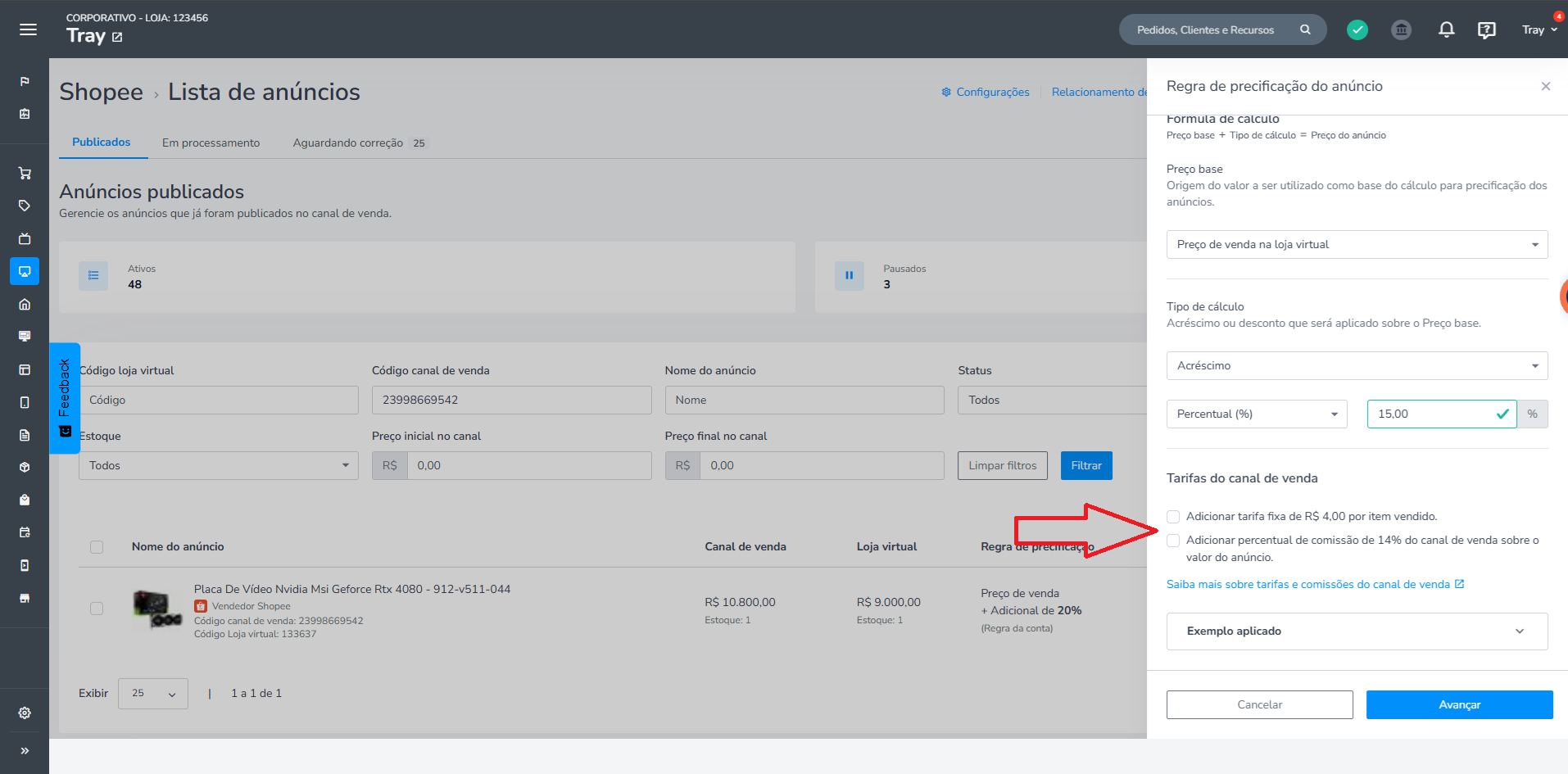
Task: Click Filtrar button
Action: point(1086,465)
